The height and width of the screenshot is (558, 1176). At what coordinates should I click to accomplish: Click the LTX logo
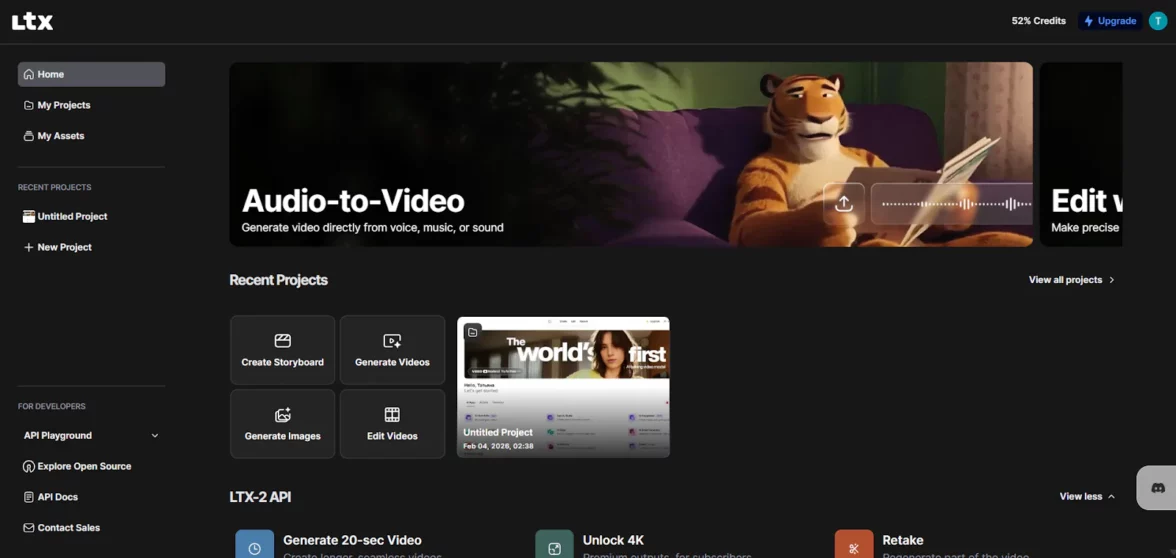[x=32, y=21]
